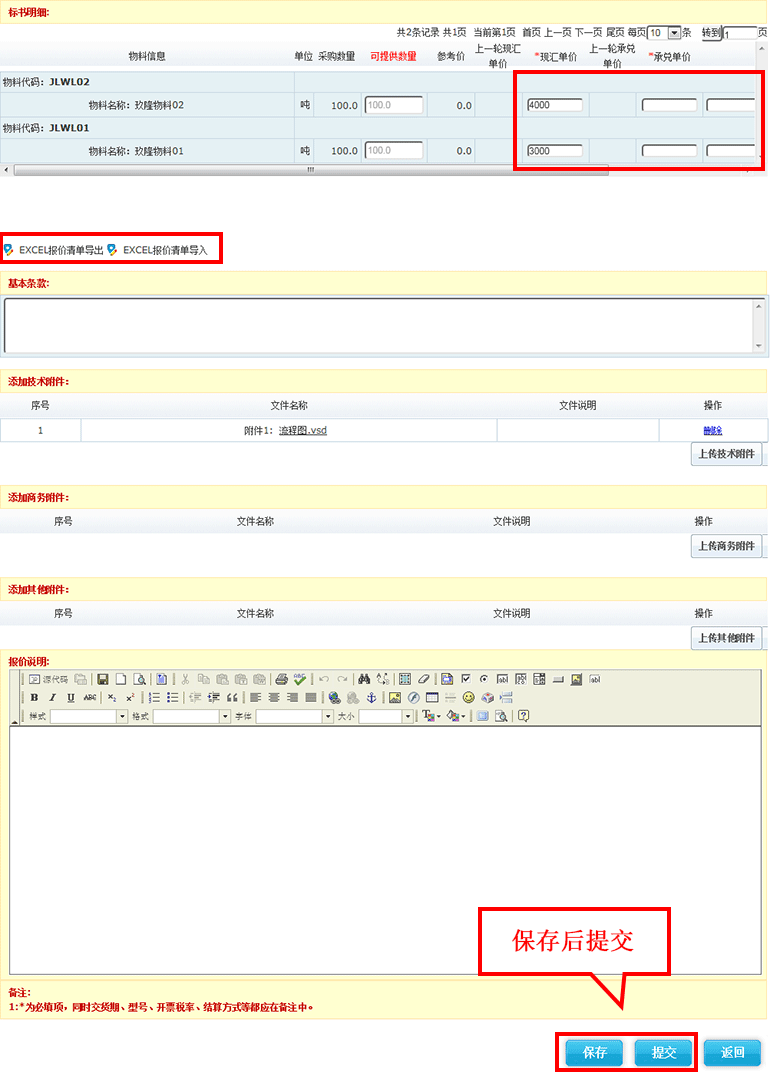Click the Find binoculars icon
This screenshot has height=1073, width=780.
click(364, 679)
